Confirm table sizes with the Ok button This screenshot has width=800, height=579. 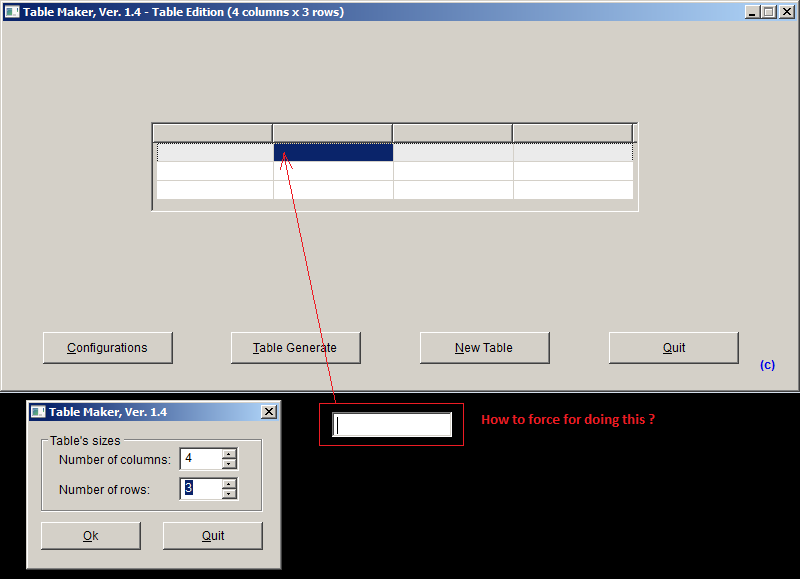90,535
